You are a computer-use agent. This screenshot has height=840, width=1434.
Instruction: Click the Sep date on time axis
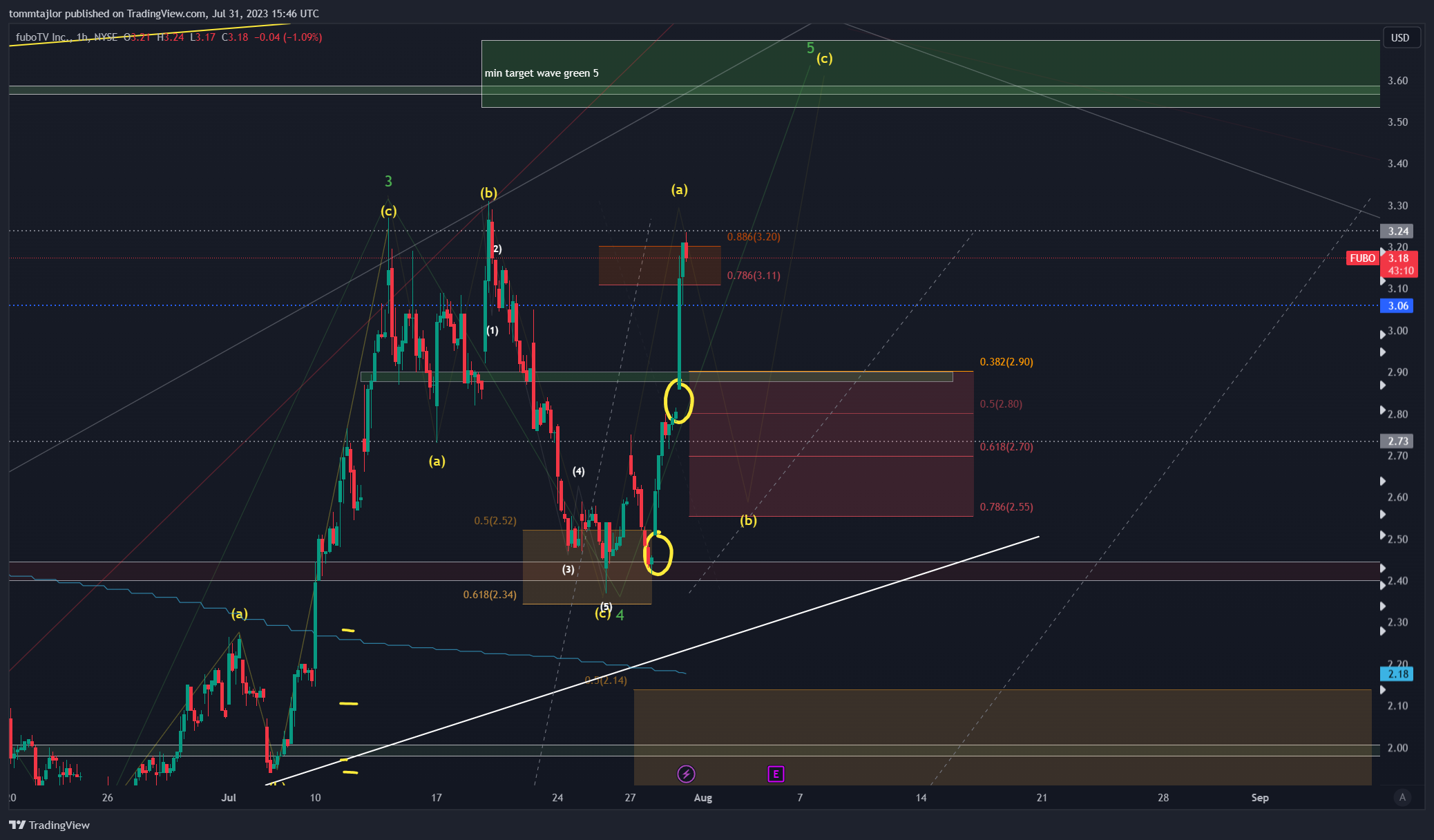pos(1260,797)
